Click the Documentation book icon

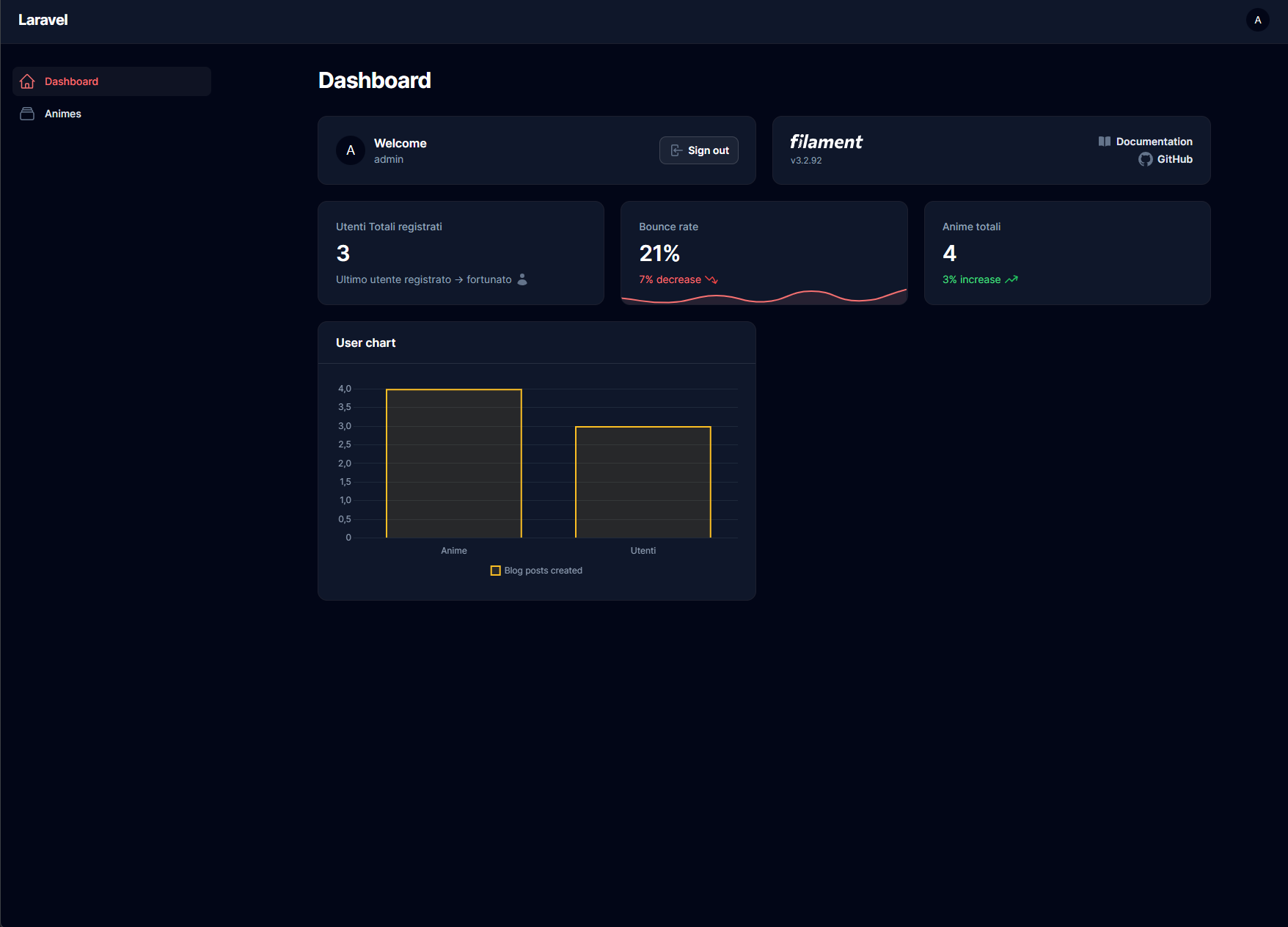tap(1104, 142)
